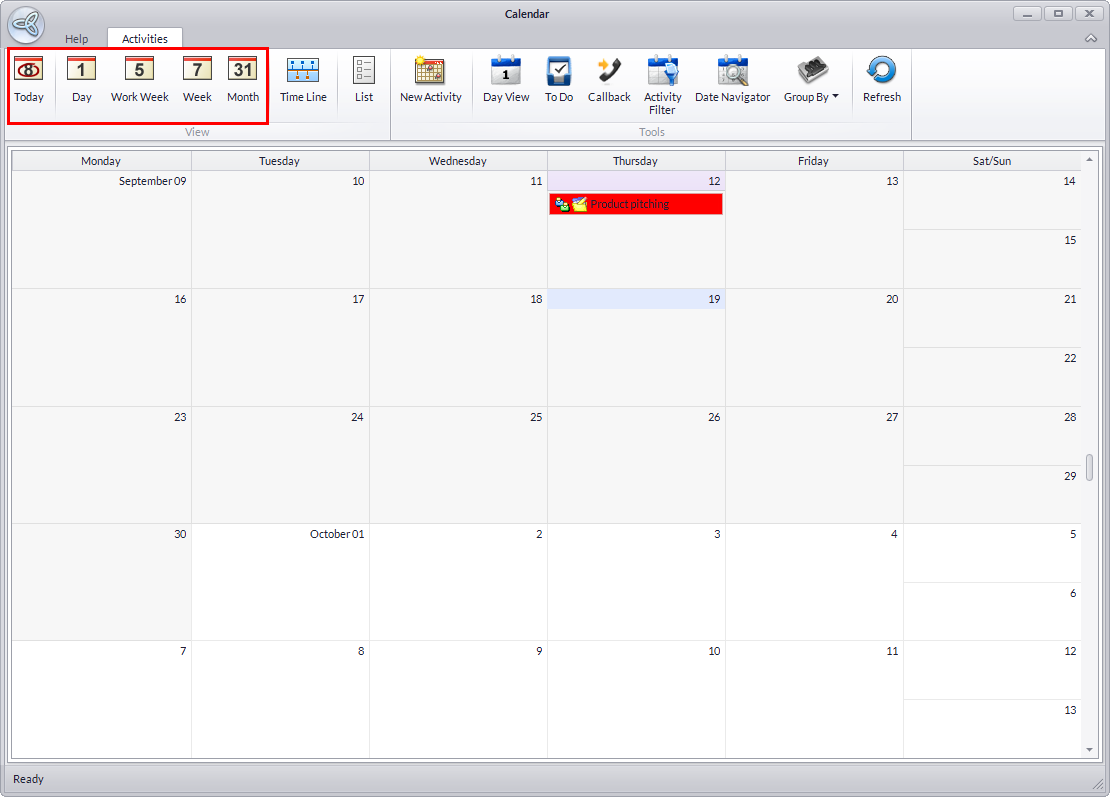Viewport: 1110px width, 797px height.
Task: Show the List view
Action: click(x=364, y=80)
